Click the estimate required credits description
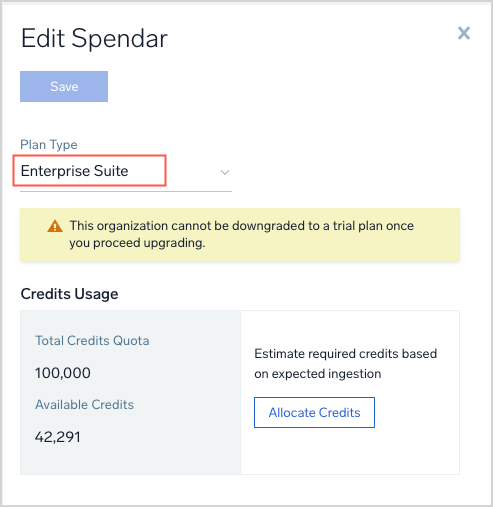The width and height of the screenshot is (493, 507). tap(345, 364)
